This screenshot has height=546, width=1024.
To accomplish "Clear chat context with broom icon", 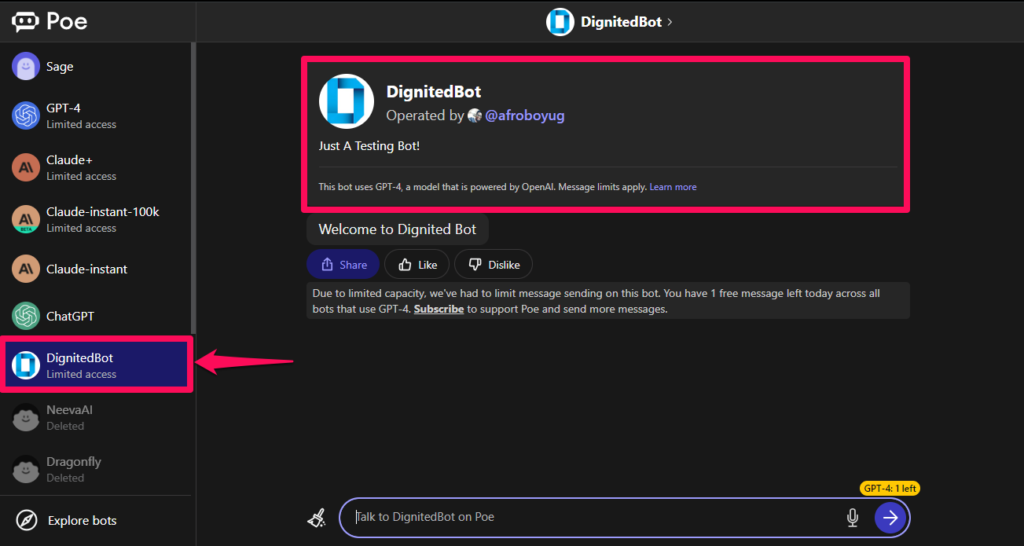I will [317, 518].
